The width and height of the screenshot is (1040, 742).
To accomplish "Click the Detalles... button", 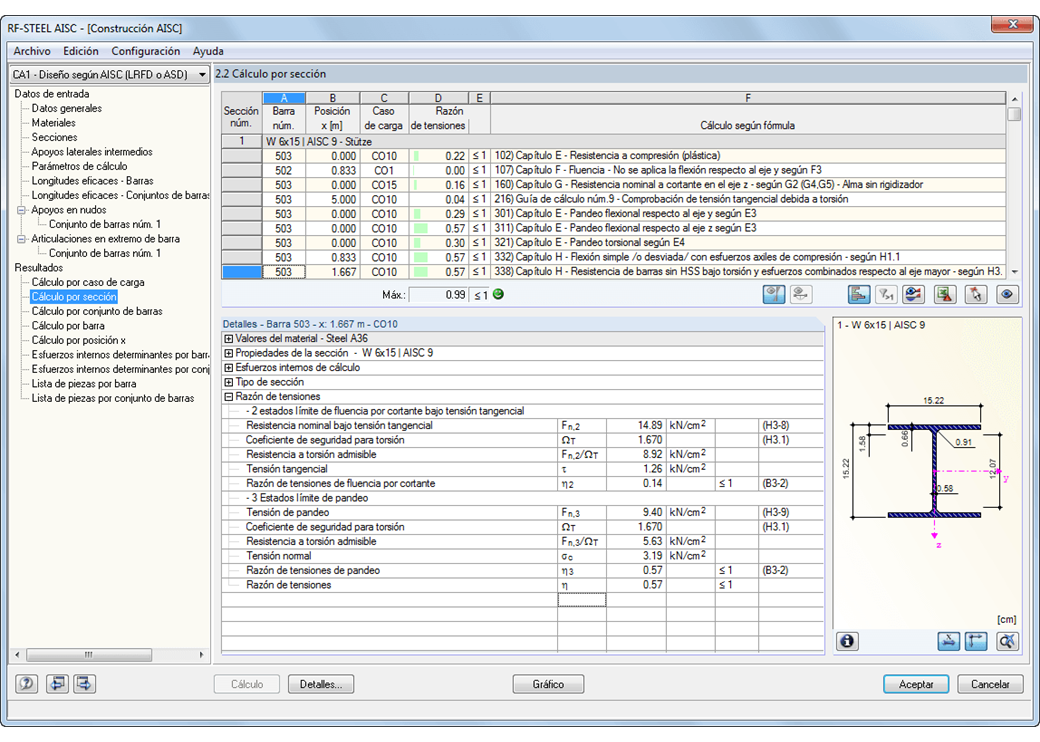I will (x=321, y=684).
